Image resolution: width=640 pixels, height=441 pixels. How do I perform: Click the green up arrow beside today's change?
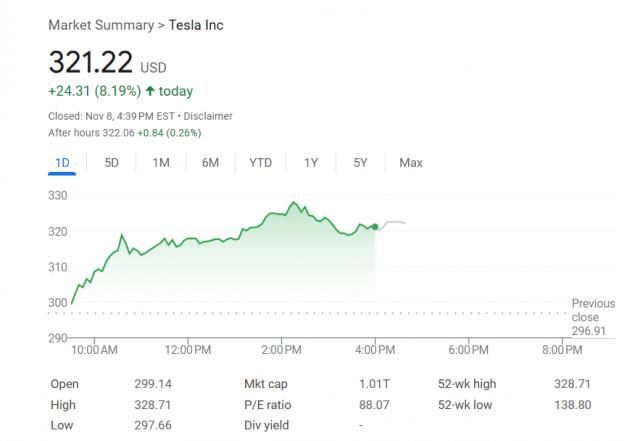[x=150, y=91]
